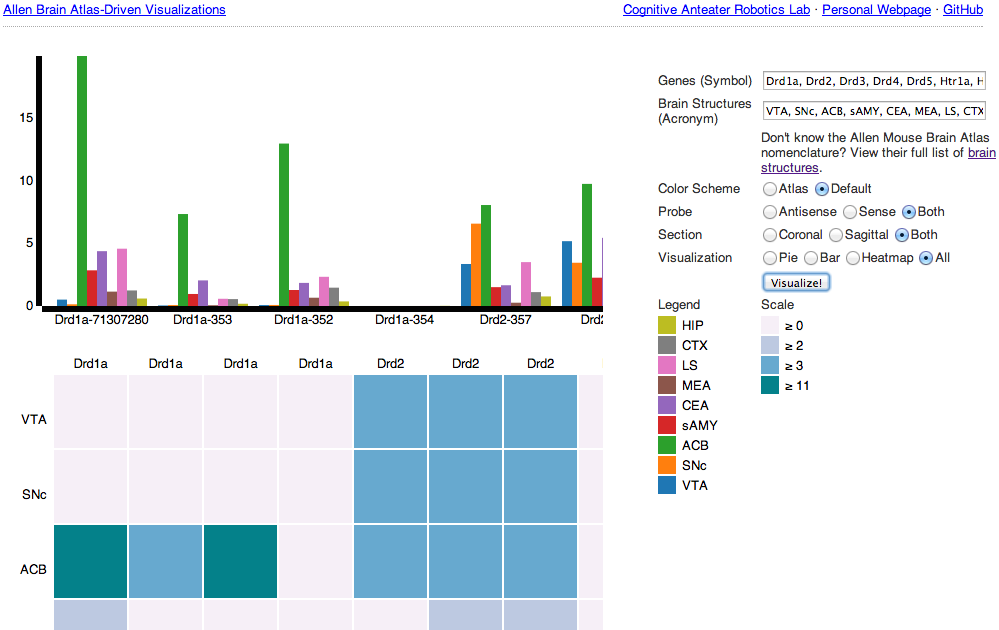Click the SNc legend color swatch
The width and height of the screenshot is (999, 630).
tap(666, 465)
